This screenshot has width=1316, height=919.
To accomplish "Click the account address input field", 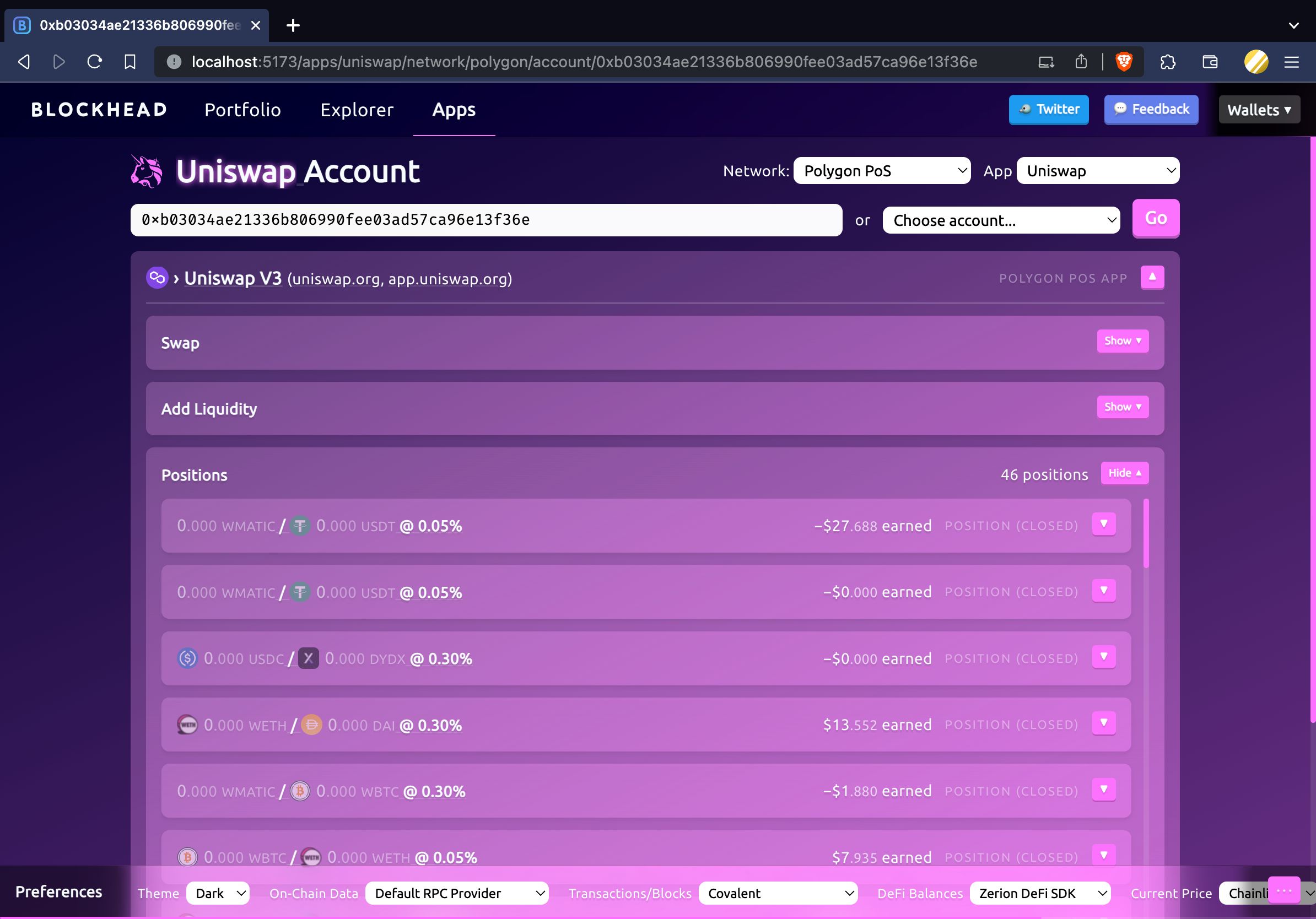I will pyautogui.click(x=486, y=220).
